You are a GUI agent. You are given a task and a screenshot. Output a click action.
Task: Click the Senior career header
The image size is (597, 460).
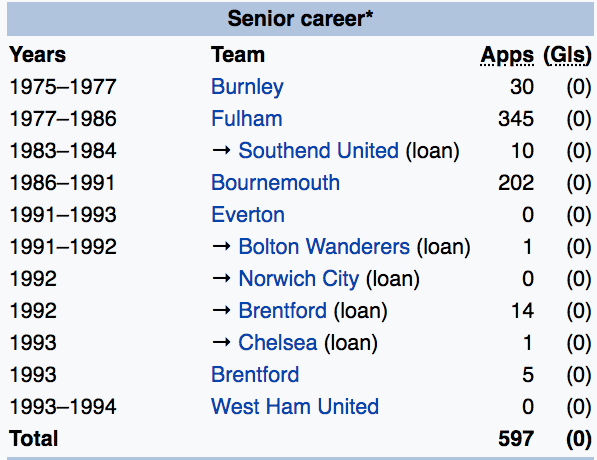point(300,19)
